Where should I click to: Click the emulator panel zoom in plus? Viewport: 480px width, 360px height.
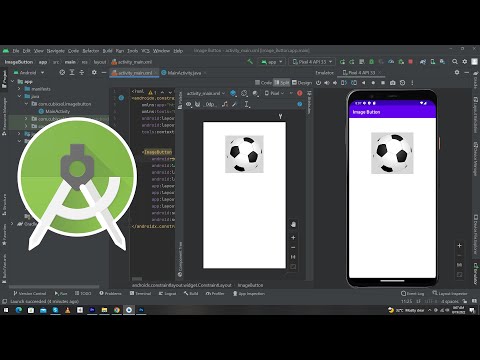coord(459,246)
